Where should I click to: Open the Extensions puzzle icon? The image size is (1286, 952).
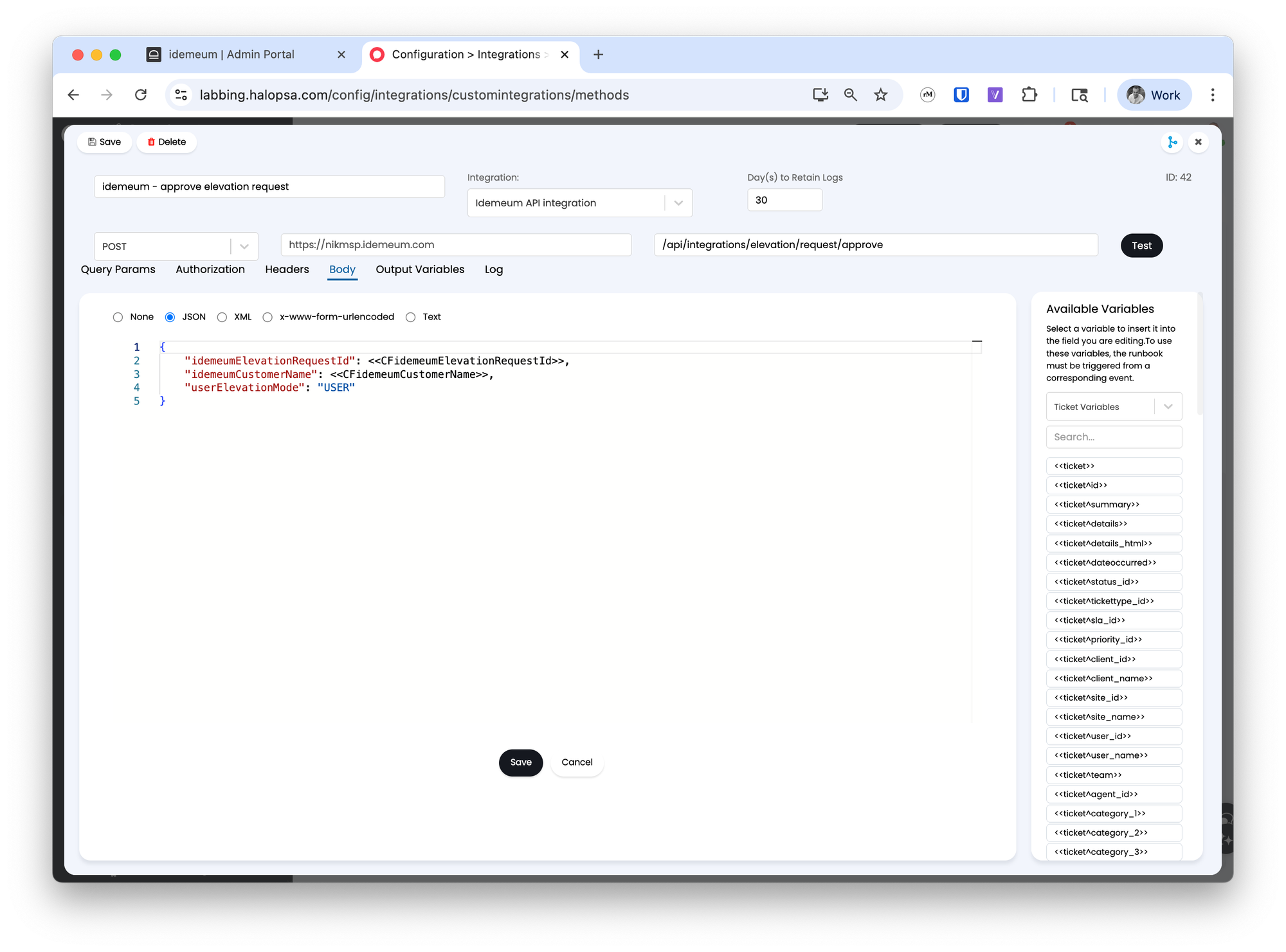tap(1029, 95)
